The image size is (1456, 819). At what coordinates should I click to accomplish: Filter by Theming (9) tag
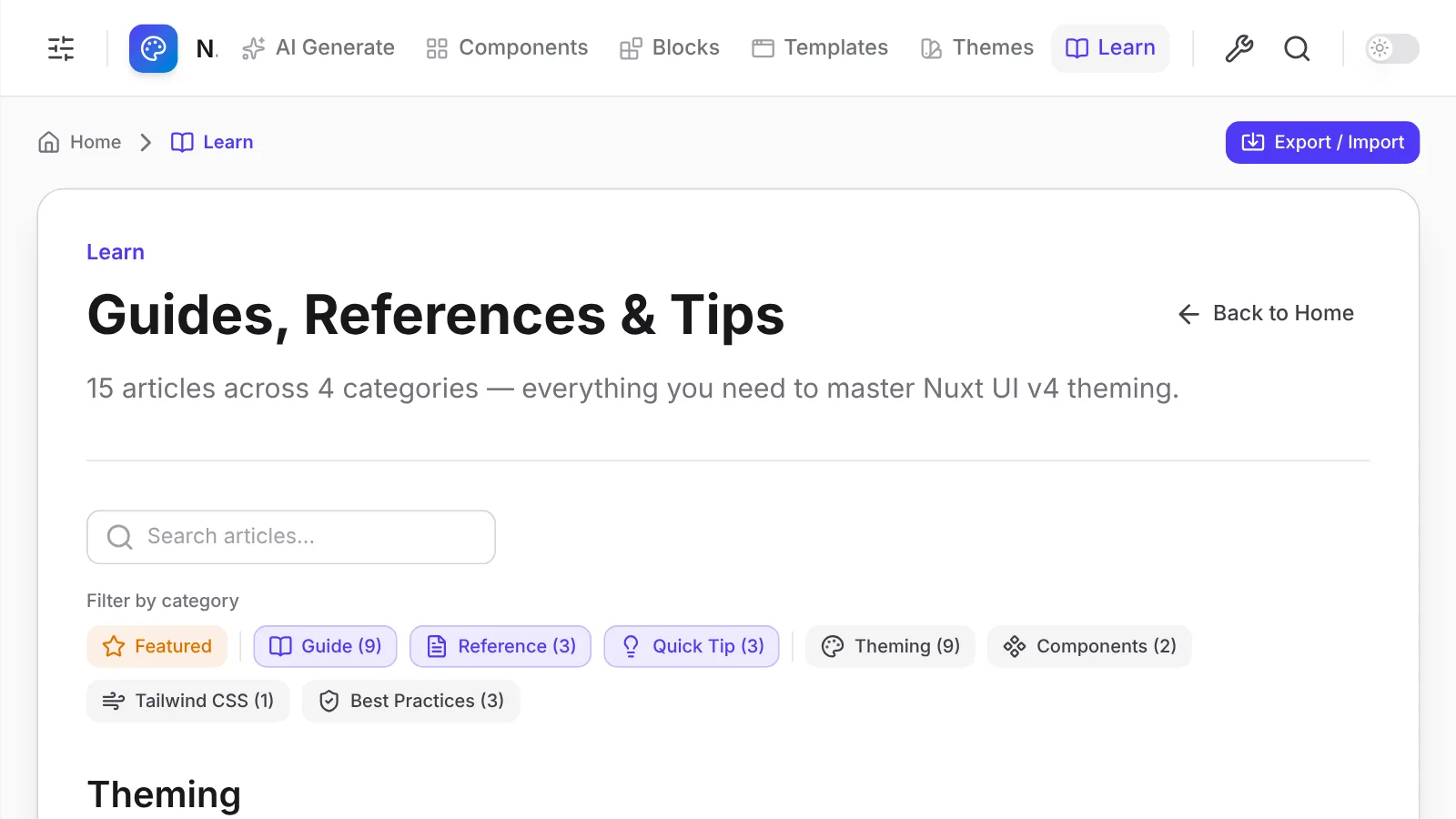coord(890,646)
